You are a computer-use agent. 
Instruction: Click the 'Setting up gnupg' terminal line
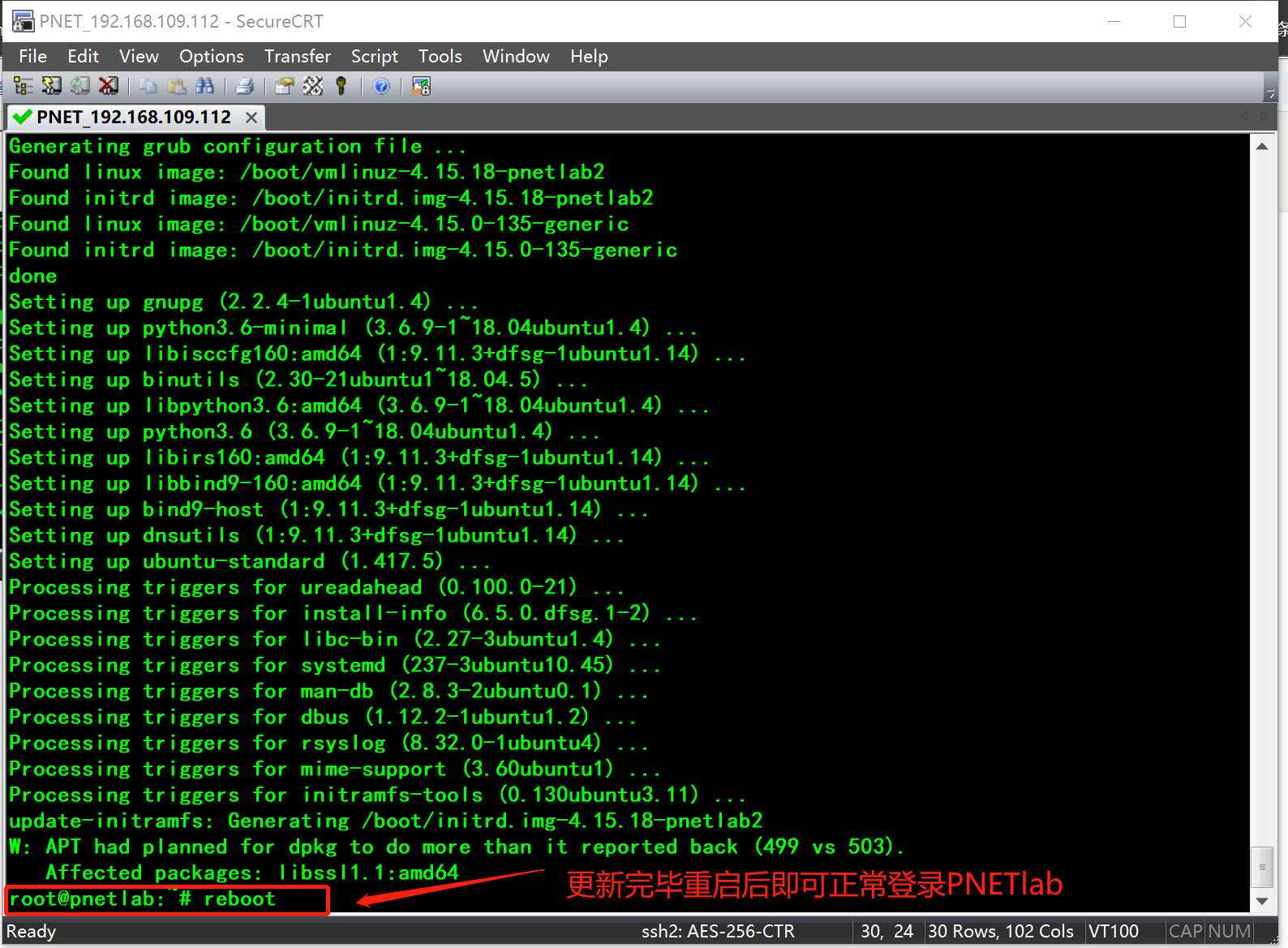(x=243, y=302)
